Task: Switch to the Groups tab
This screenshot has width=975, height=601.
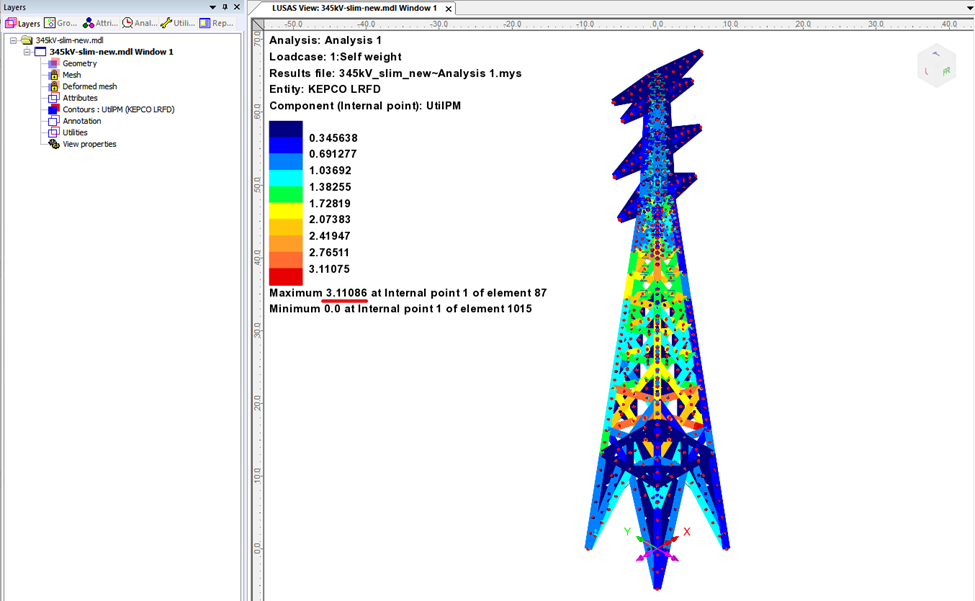Action: click(x=62, y=22)
